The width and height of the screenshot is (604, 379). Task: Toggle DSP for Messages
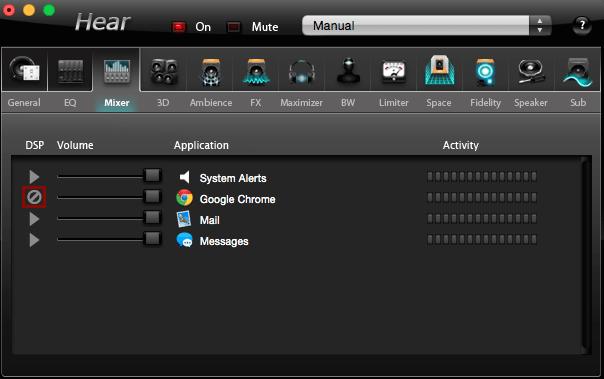[34, 240]
